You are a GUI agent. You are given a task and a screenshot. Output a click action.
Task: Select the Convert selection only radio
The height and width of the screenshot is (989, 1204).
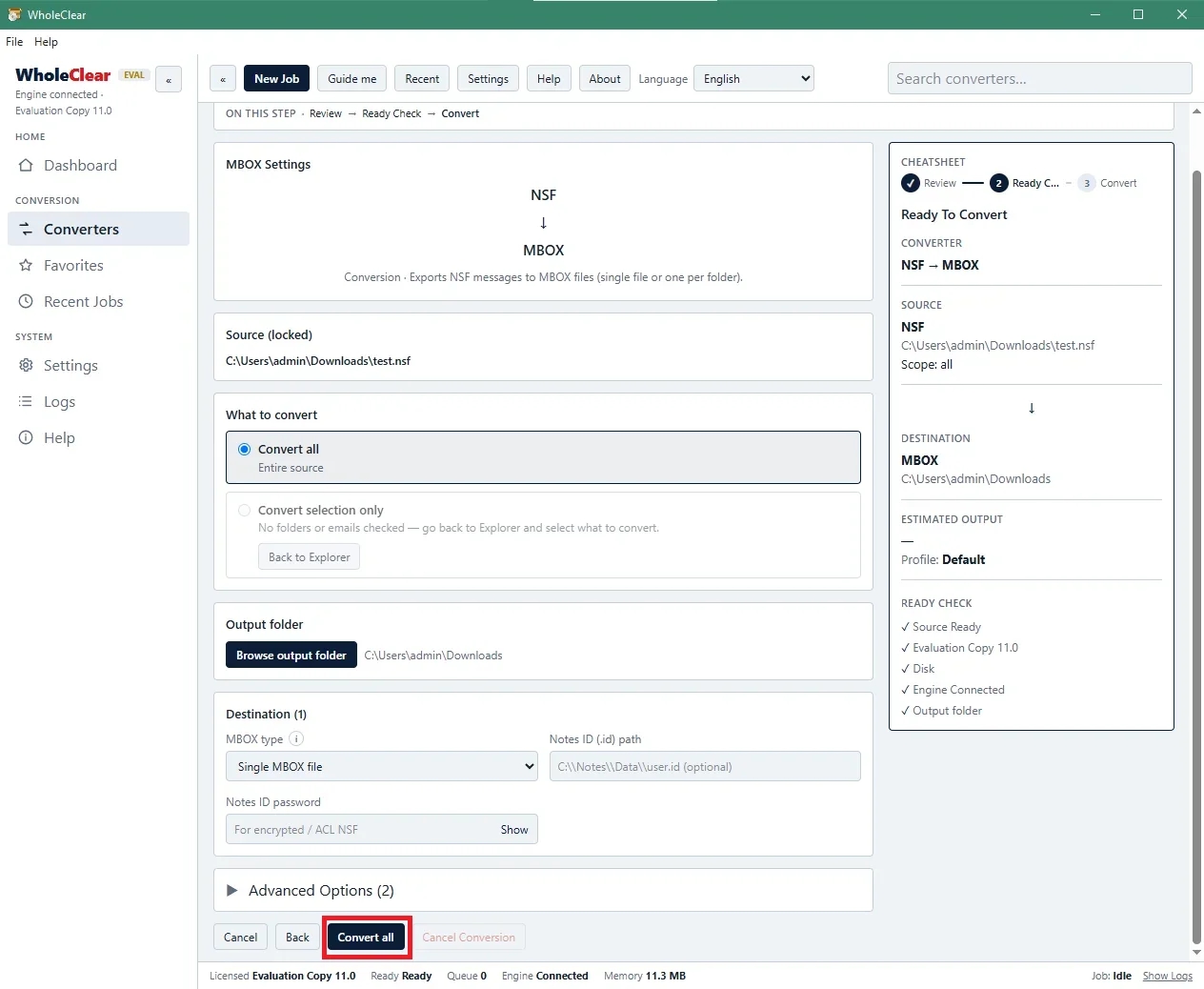[x=245, y=510]
